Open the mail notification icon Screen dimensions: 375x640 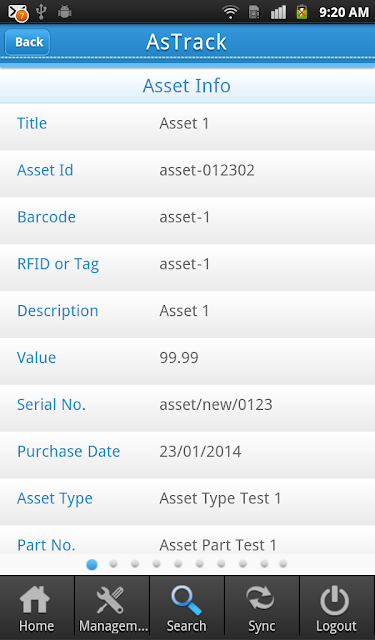pos(18,12)
